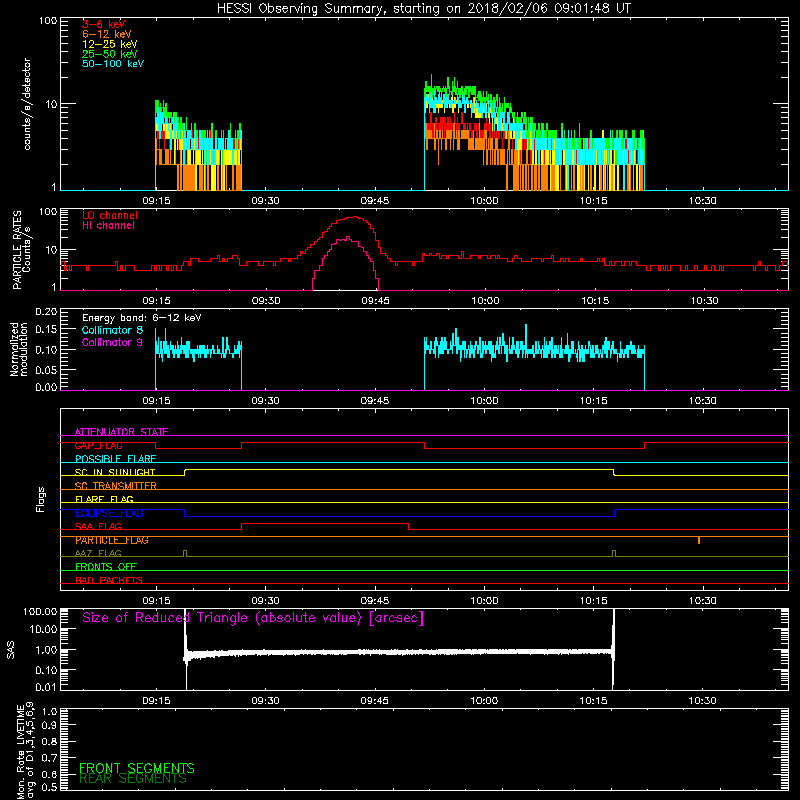This screenshot has width=800, height=800.
Task: Click the peak of the HI channel curve
Action: click(x=348, y=238)
